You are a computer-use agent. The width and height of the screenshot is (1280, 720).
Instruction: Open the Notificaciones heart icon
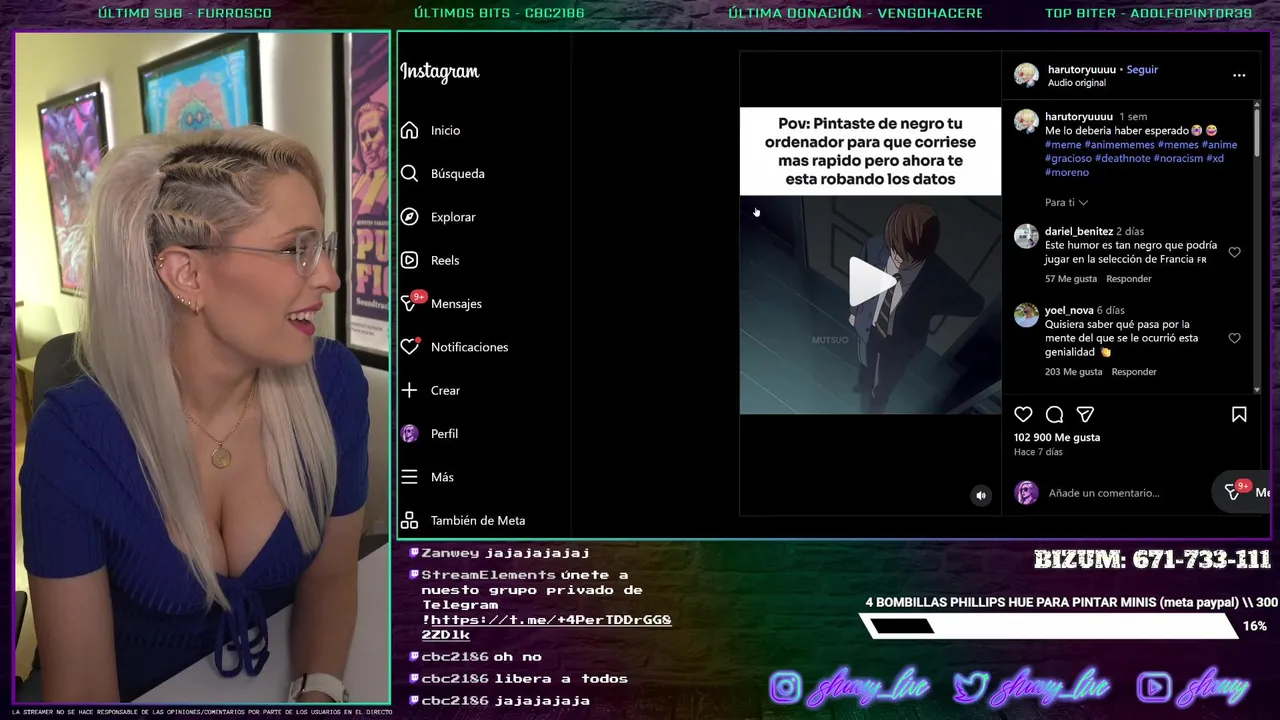[x=409, y=347]
